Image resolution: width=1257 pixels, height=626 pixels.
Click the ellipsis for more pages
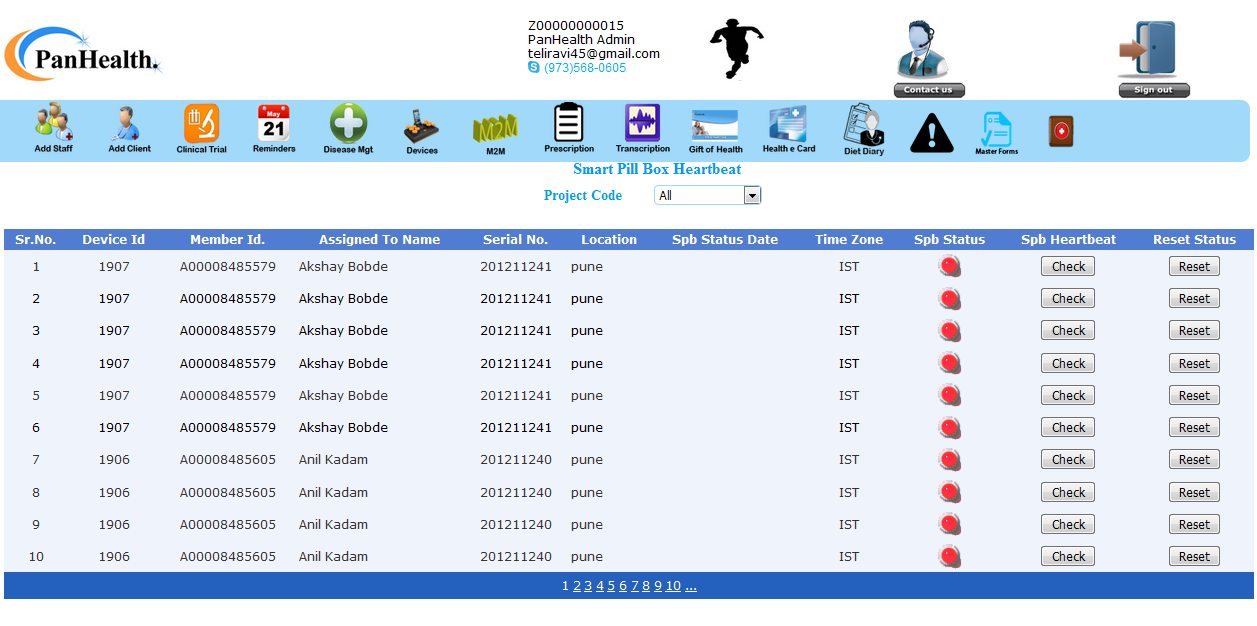(x=691, y=586)
